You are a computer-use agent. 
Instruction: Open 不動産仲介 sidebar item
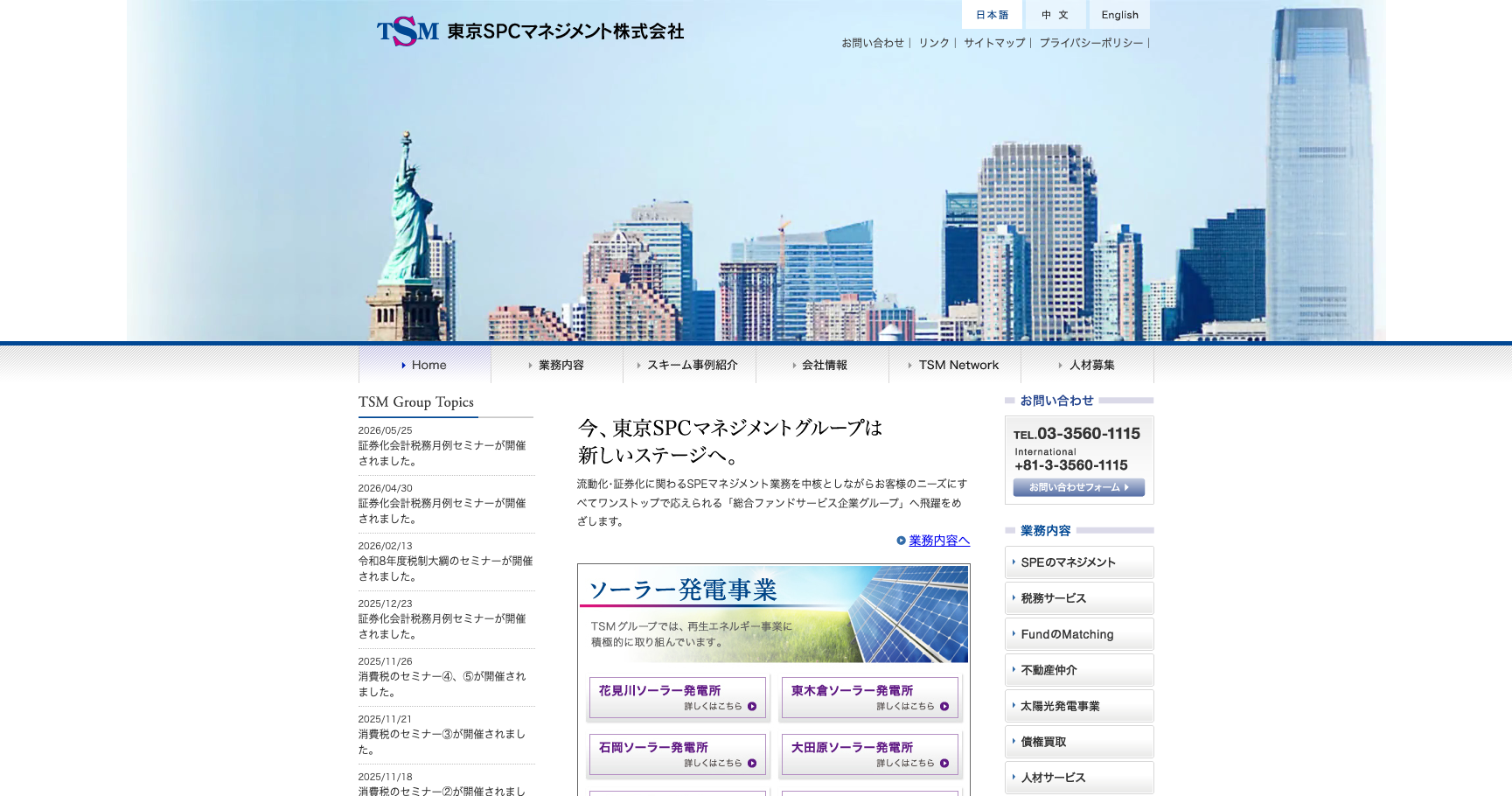1079,670
